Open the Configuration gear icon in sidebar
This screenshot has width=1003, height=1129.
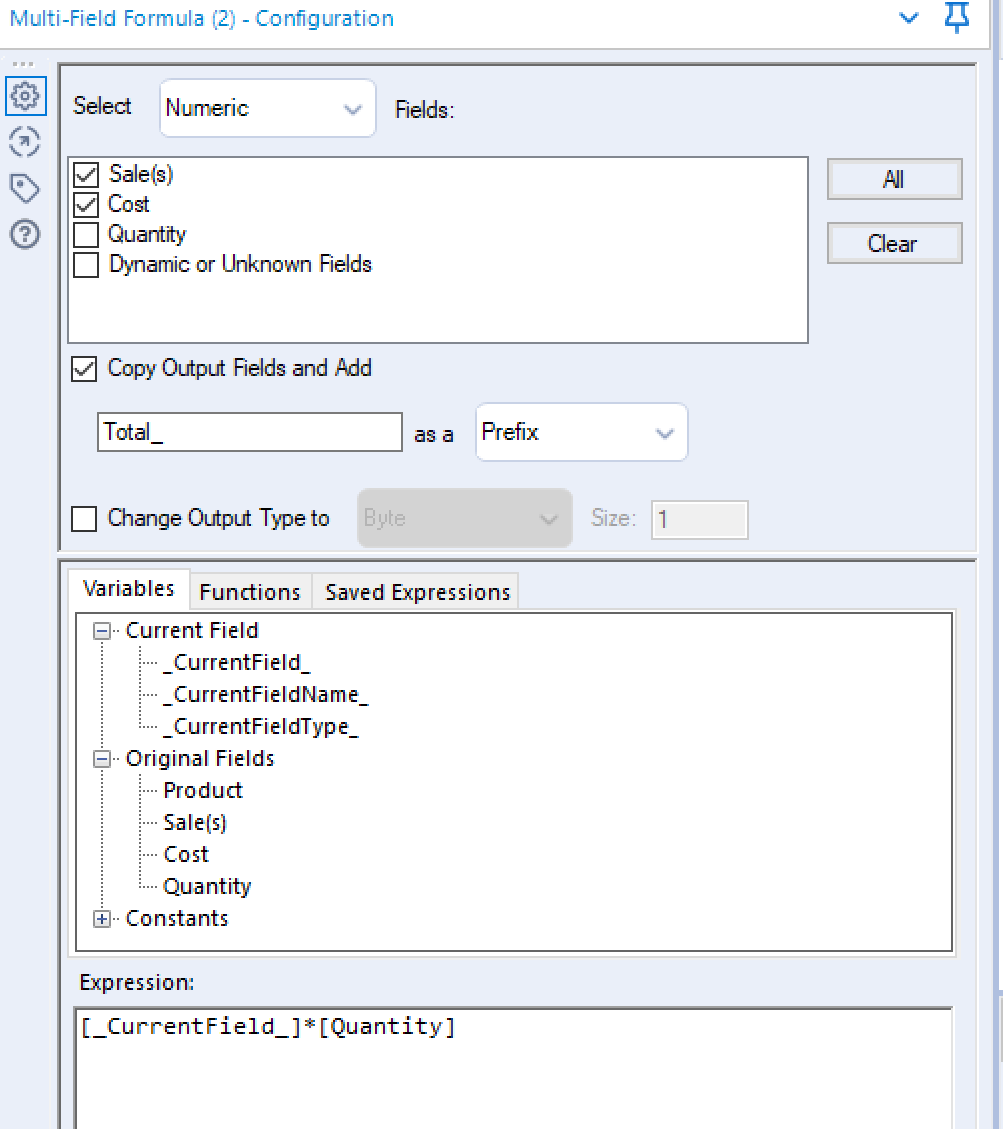pos(25,97)
